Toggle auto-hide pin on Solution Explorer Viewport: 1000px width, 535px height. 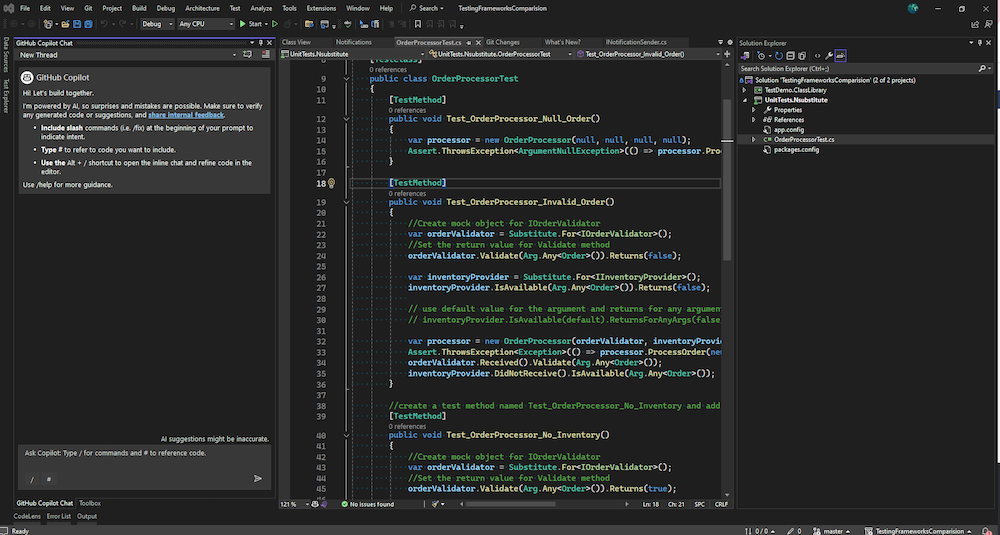980,43
